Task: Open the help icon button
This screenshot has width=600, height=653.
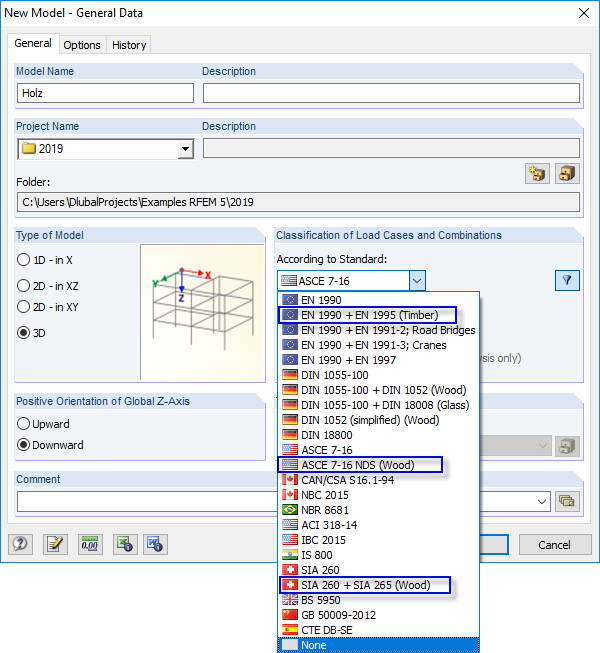Action: (x=20, y=544)
